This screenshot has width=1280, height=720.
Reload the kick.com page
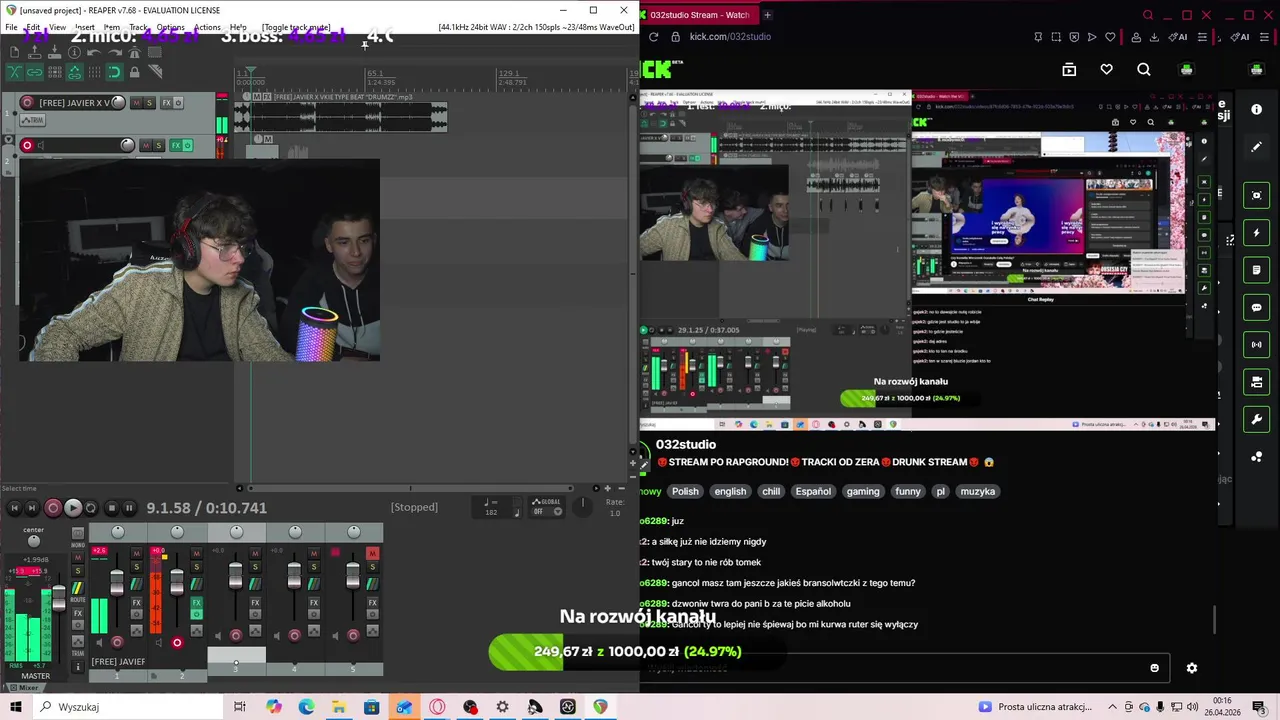[653, 37]
